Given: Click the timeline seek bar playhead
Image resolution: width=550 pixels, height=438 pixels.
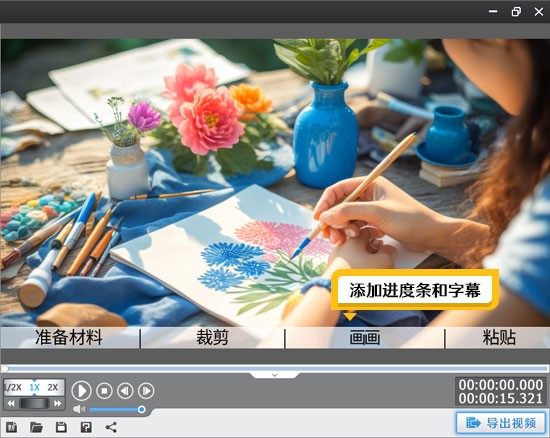Looking at the screenshot, I should coord(4,368).
